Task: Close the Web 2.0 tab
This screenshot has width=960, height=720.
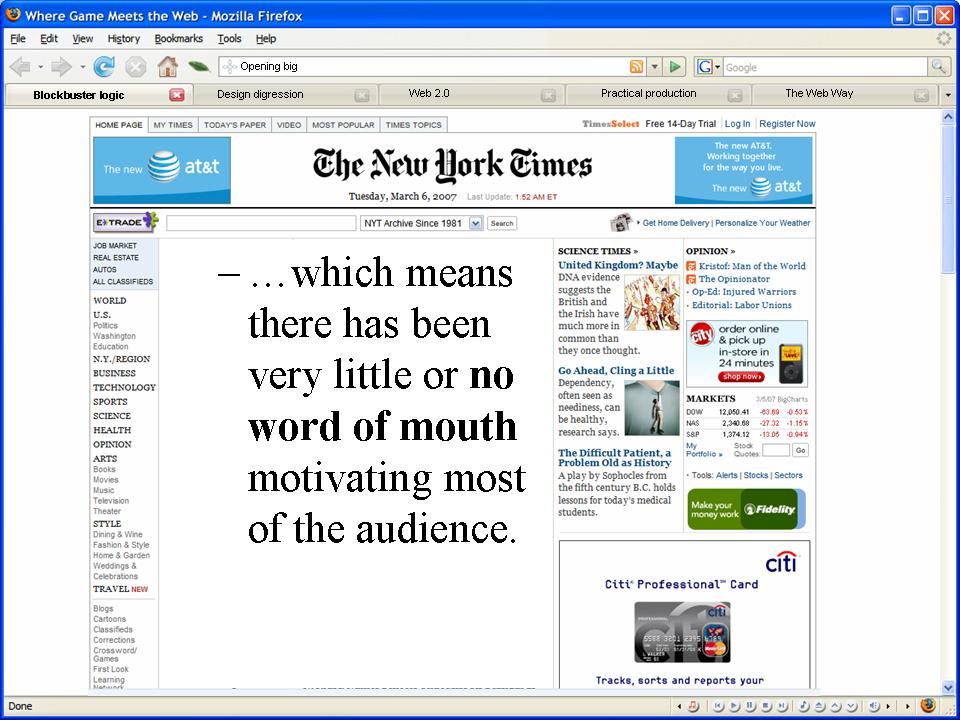Action: [x=549, y=96]
